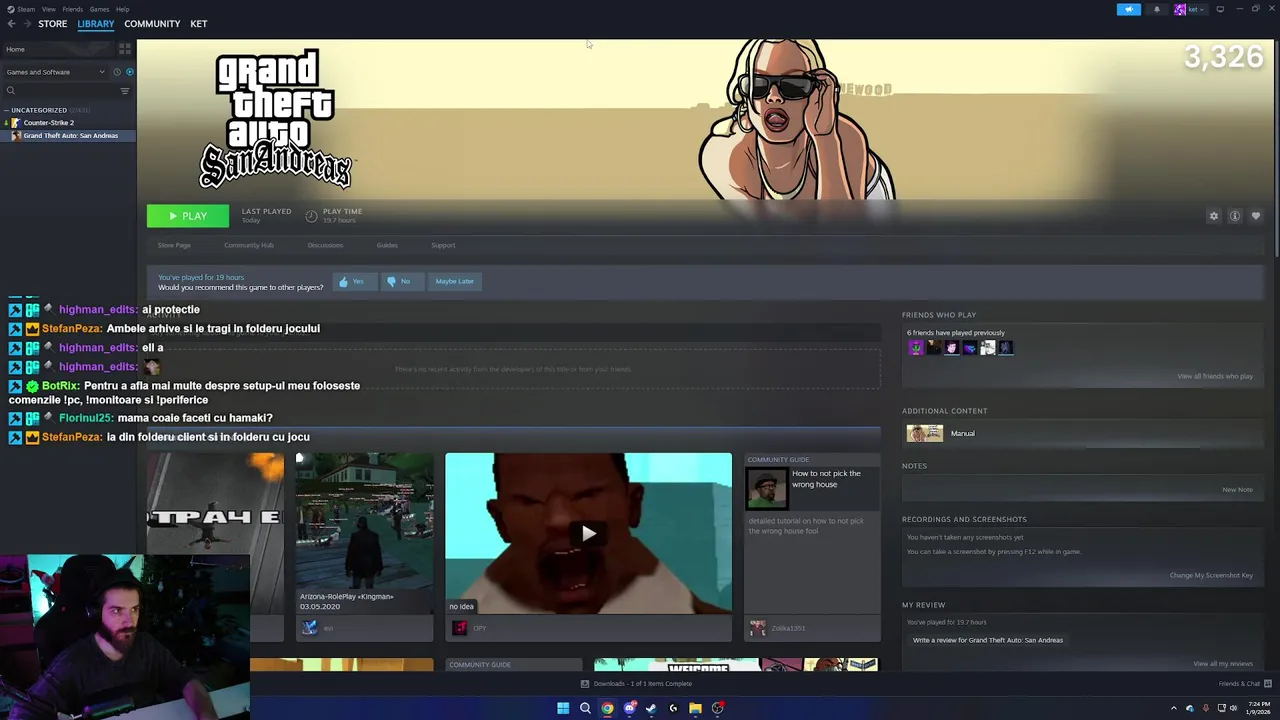
Task: Choose Maybe Later on recommendation prompt
Action: tap(454, 281)
